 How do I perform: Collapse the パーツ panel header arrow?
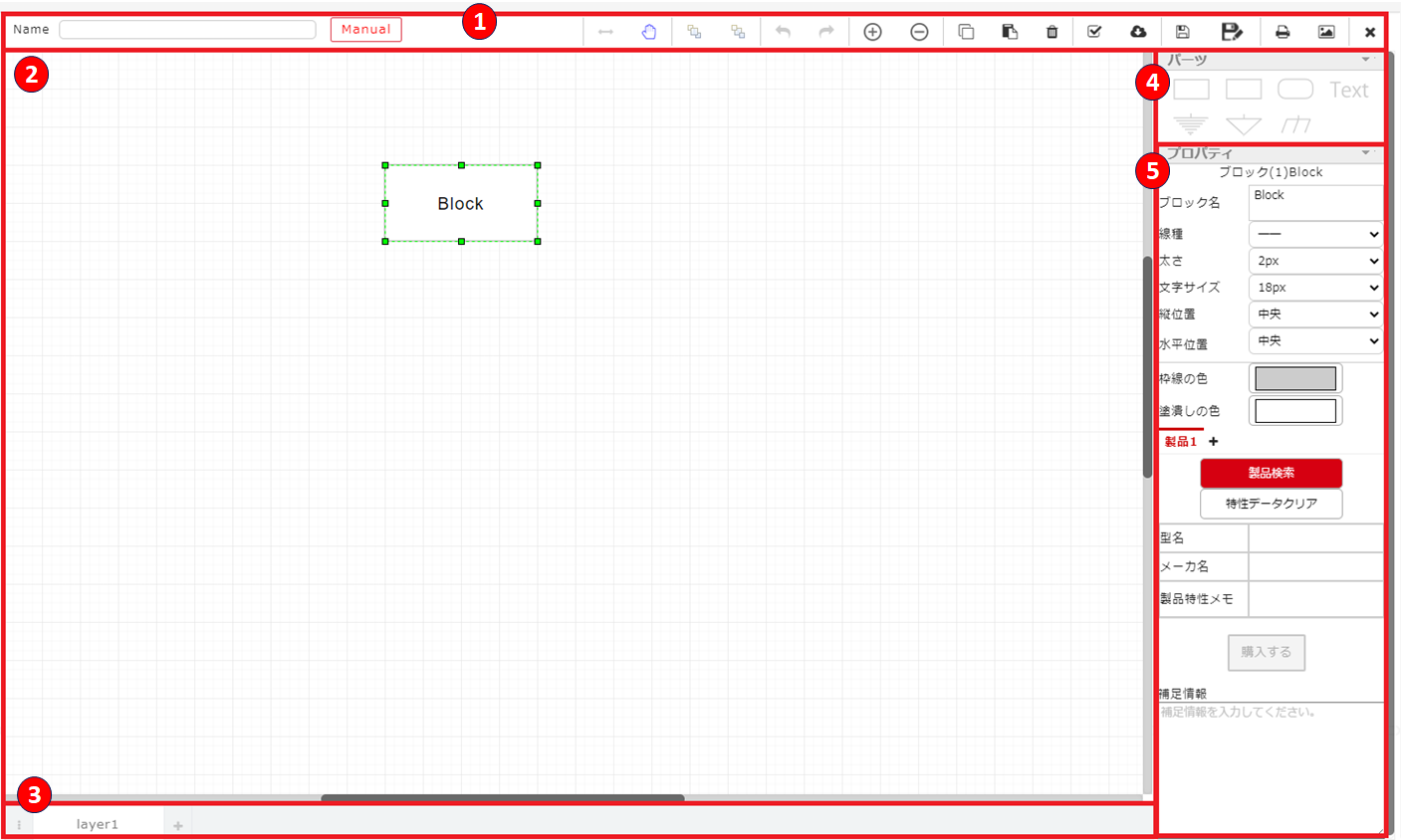(1365, 60)
